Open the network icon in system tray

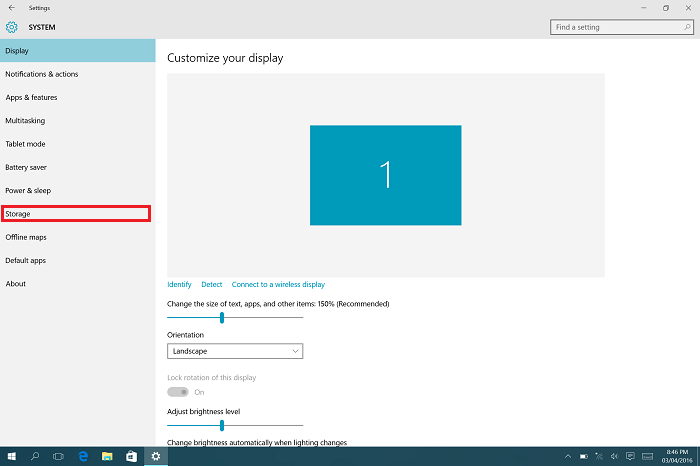point(599,456)
